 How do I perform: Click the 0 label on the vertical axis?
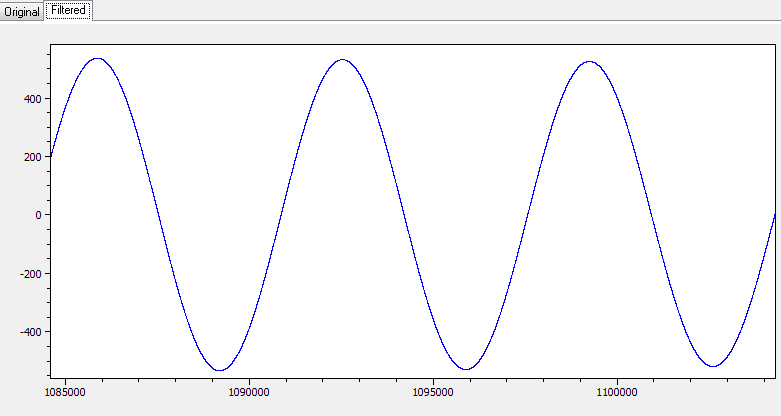click(x=35, y=215)
